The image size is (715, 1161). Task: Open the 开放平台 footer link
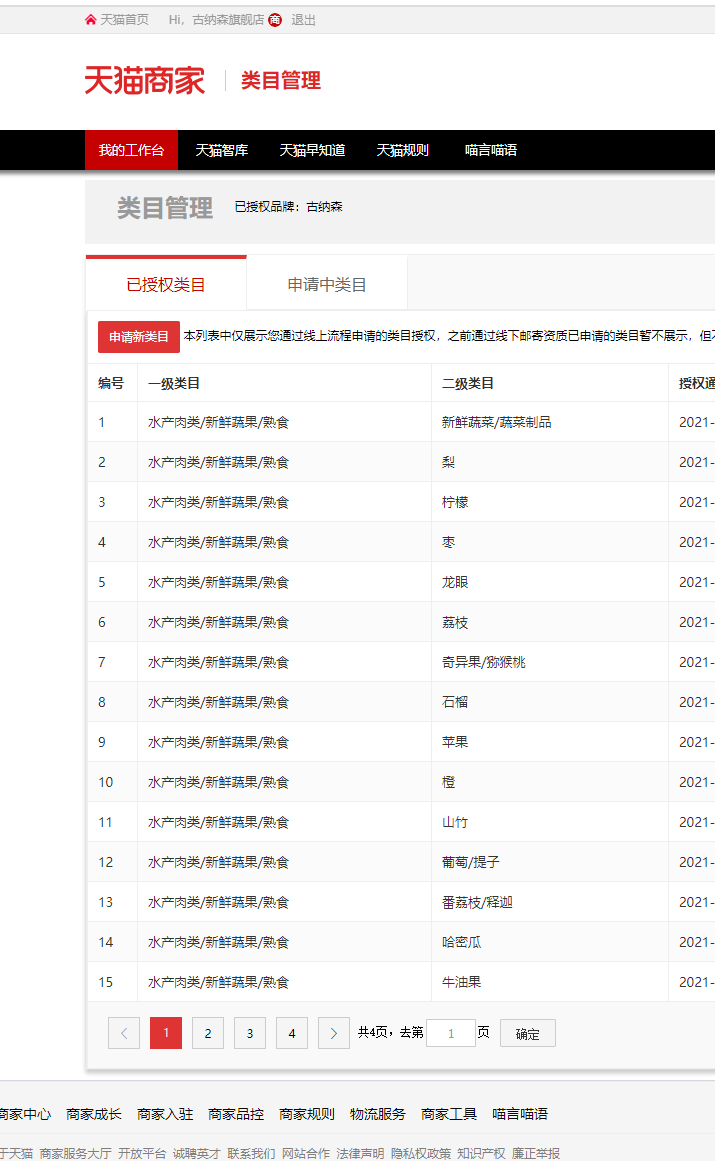(x=142, y=1154)
